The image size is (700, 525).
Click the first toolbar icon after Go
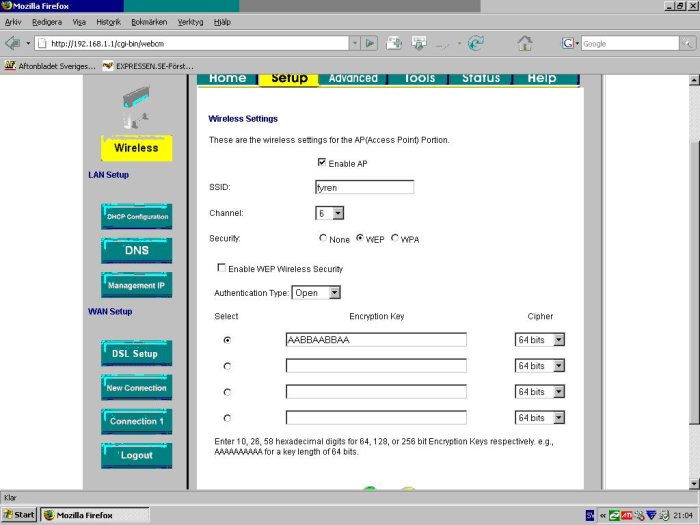pos(394,43)
